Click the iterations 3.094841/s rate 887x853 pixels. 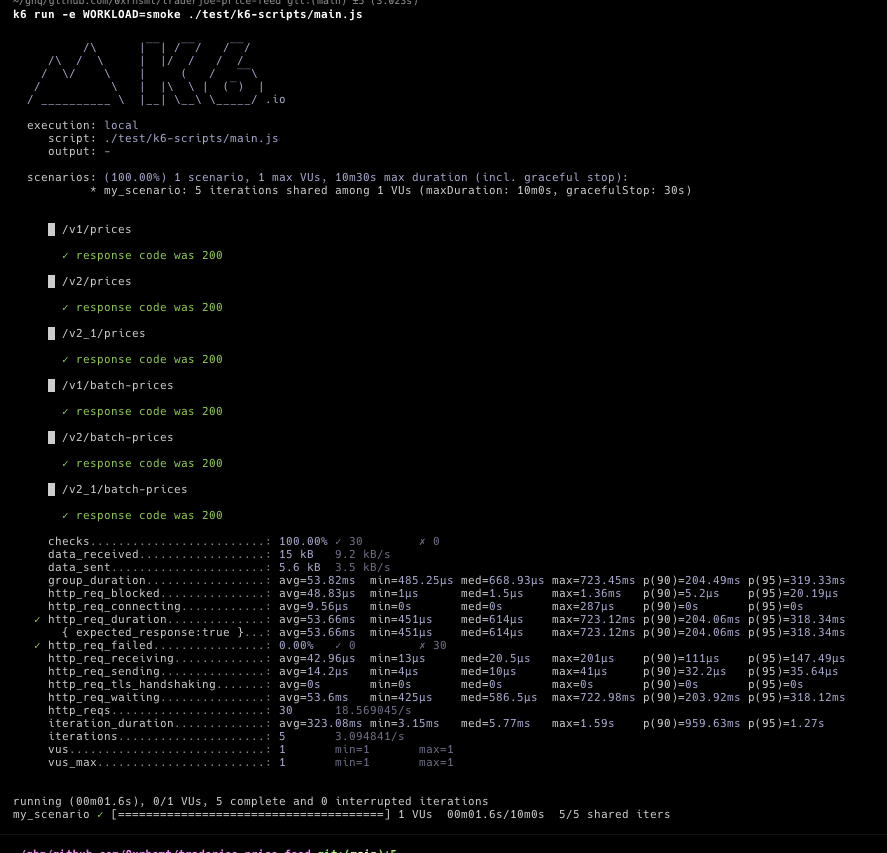[x=370, y=737]
